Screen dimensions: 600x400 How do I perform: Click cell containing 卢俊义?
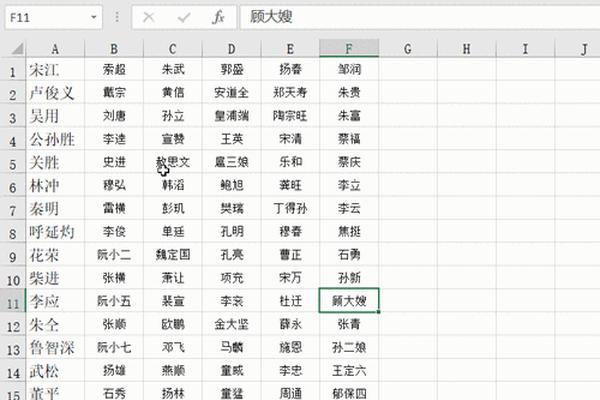55,93
